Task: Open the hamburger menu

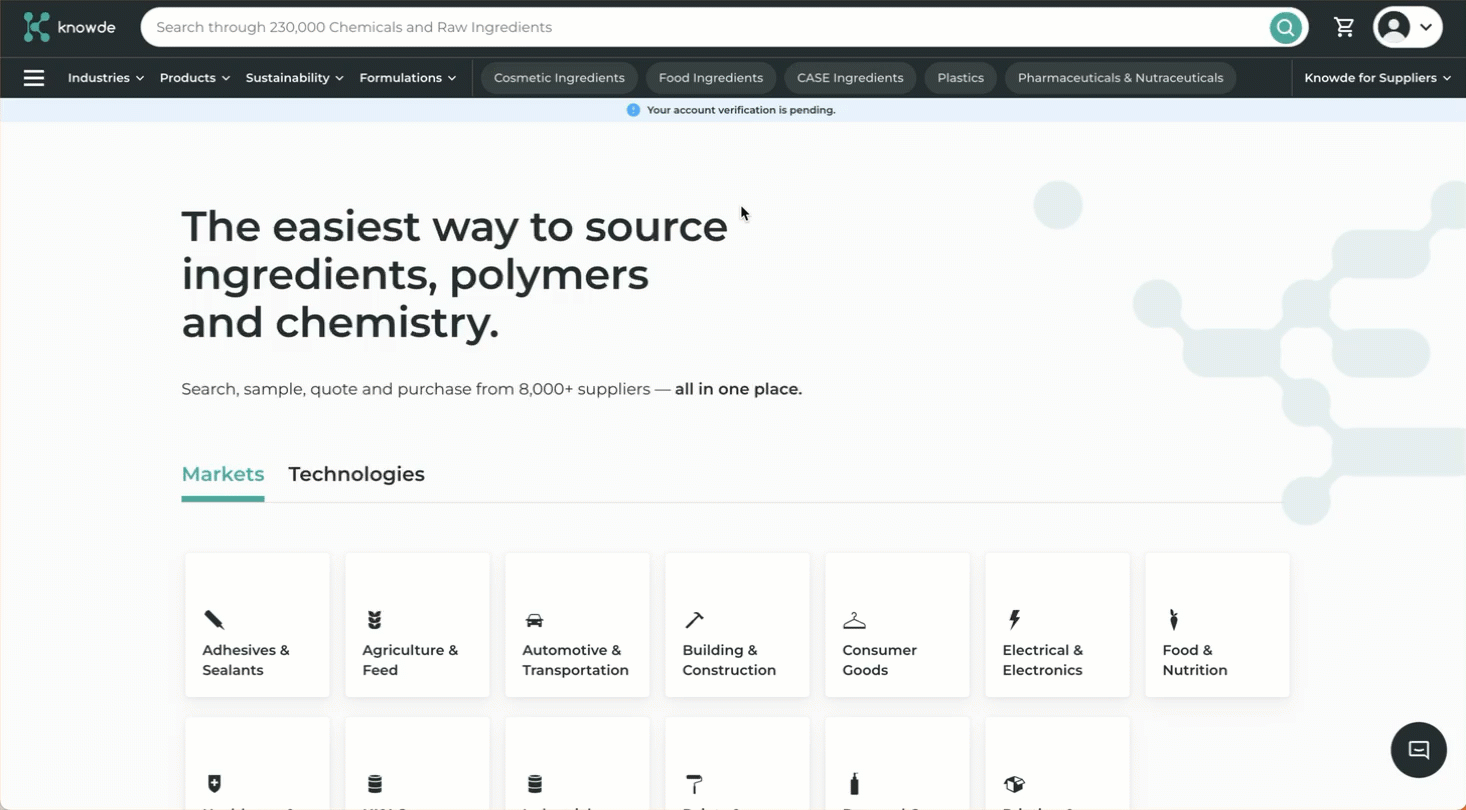Action: tap(34, 78)
